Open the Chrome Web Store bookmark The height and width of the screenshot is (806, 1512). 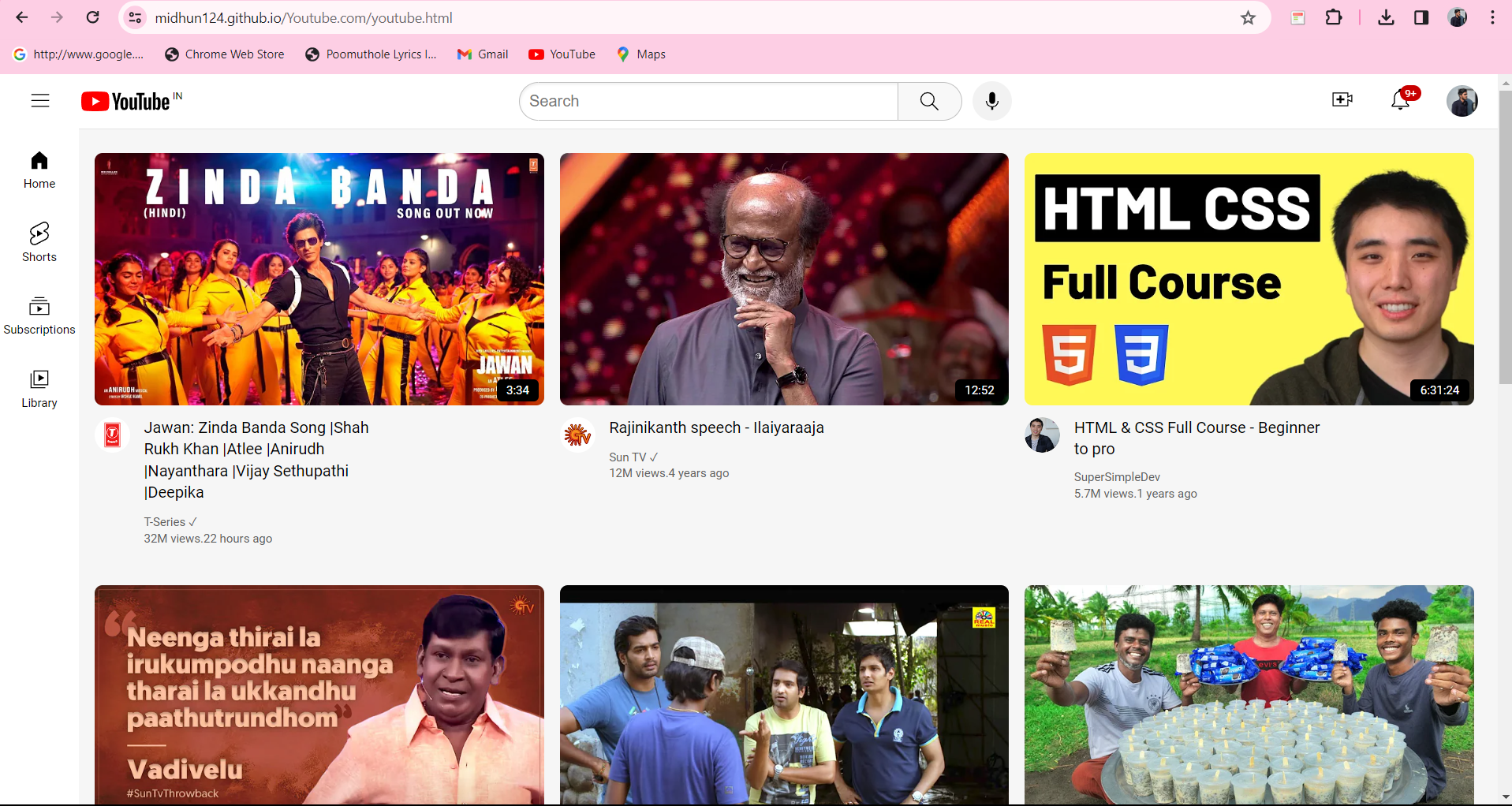coord(225,54)
